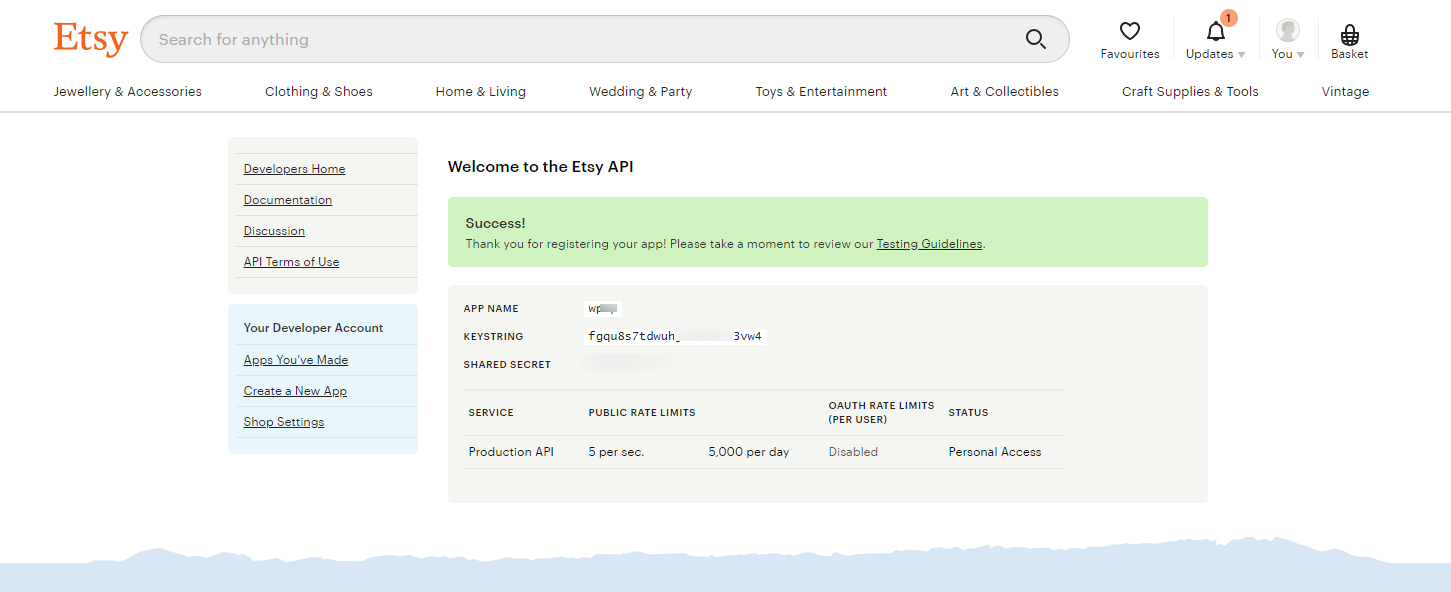Open Craft Supplies & Tools category

tap(1190, 91)
